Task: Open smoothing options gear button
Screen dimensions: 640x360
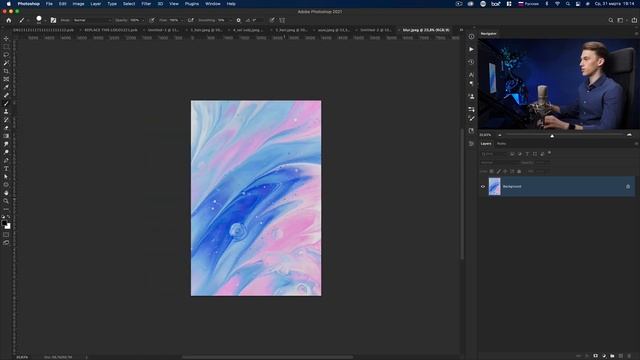Action: pyautogui.click(x=239, y=20)
